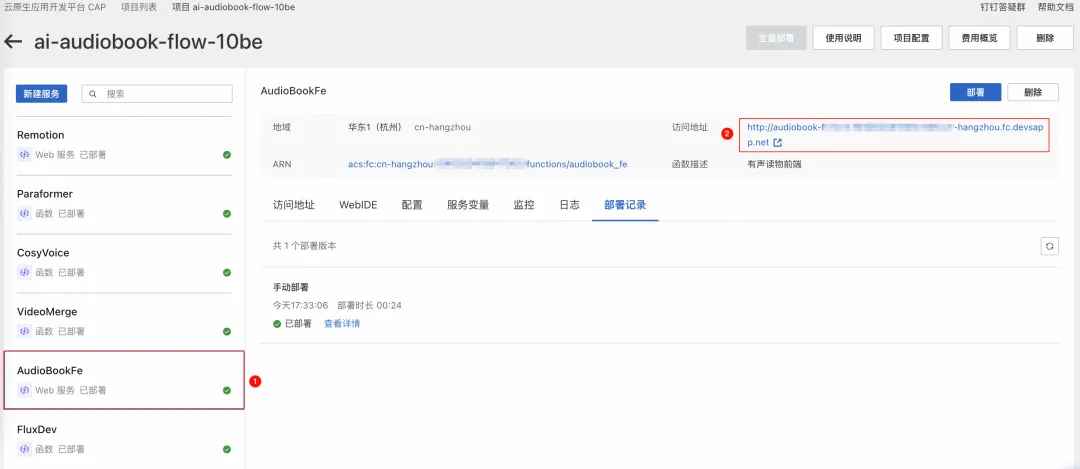The height and width of the screenshot is (469, 1080).
Task: Open 项目配置 in the top bar
Action: pos(911,39)
